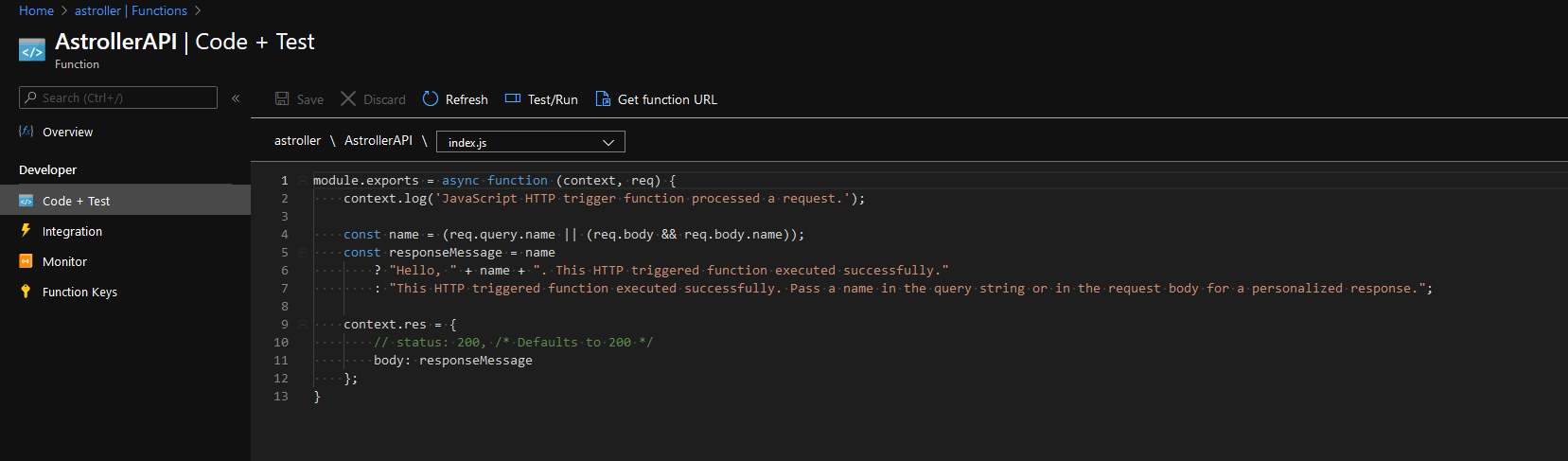Viewport: 1568px width, 461px height.
Task: Fold the responseMessage block at line 5
Action: tap(303, 253)
